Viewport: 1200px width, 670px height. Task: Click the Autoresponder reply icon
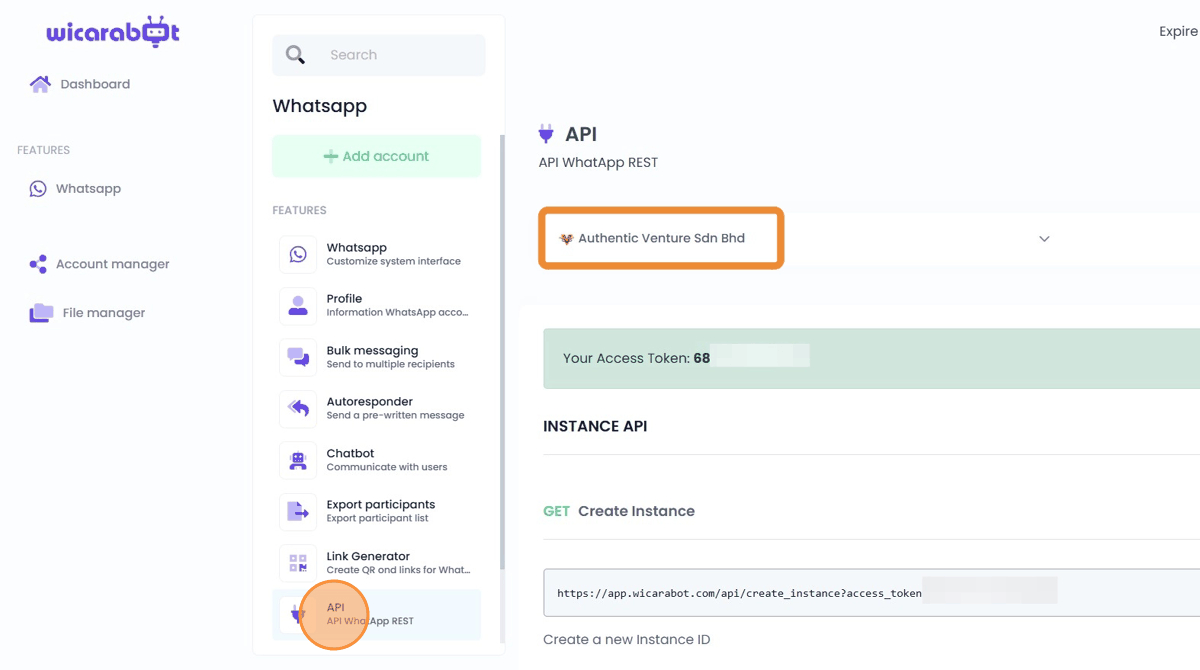(298, 408)
